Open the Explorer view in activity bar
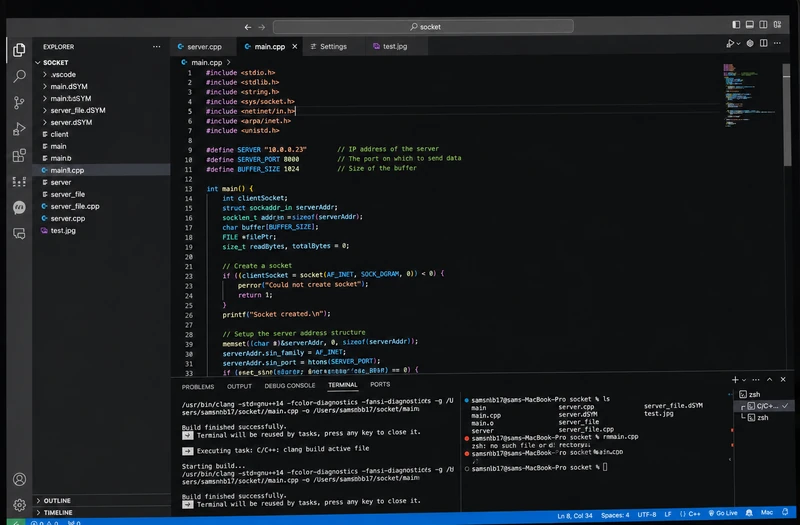The image size is (800, 525). click(x=19, y=49)
